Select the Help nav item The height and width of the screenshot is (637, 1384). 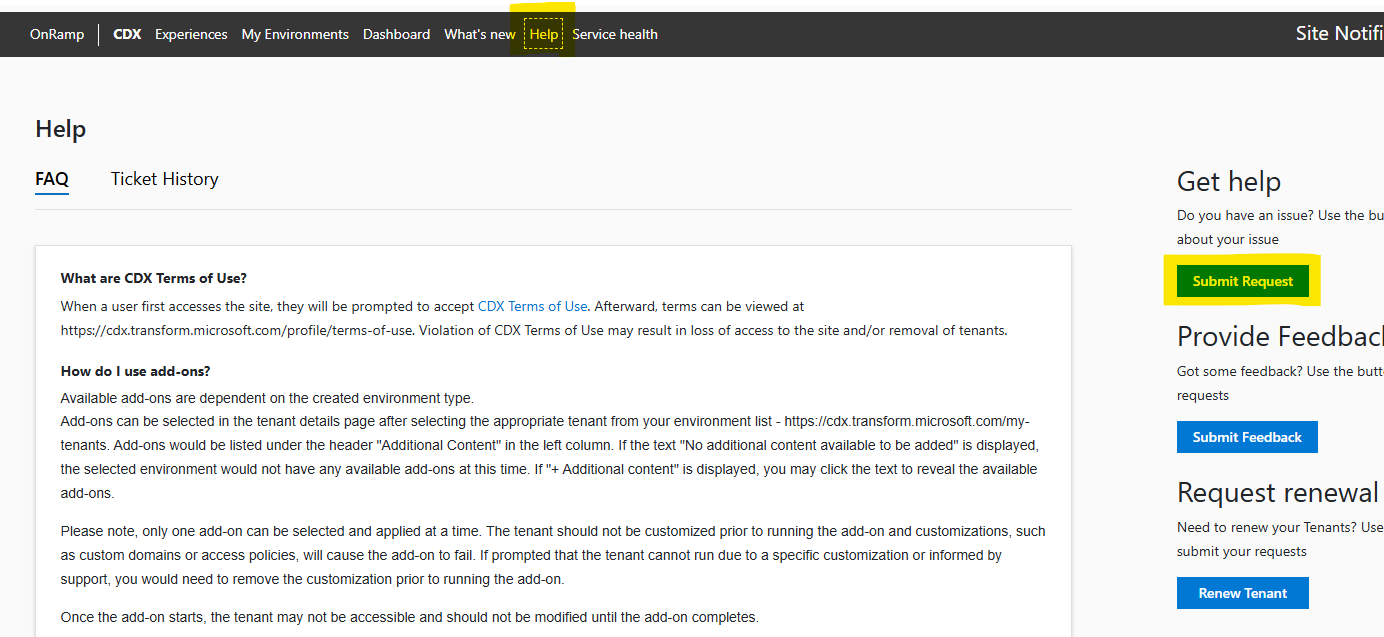[x=544, y=34]
